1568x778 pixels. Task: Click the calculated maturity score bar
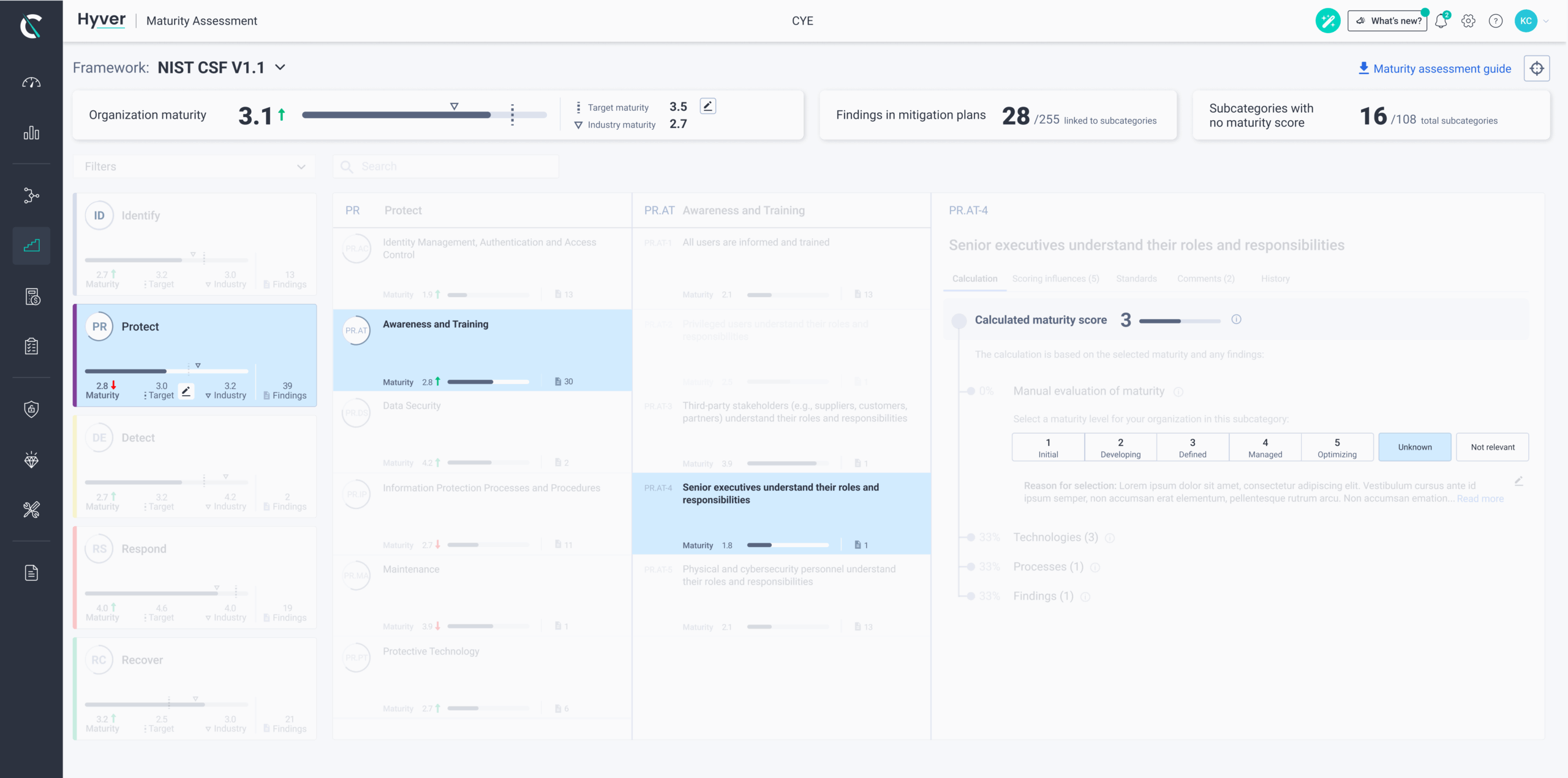click(x=1179, y=320)
